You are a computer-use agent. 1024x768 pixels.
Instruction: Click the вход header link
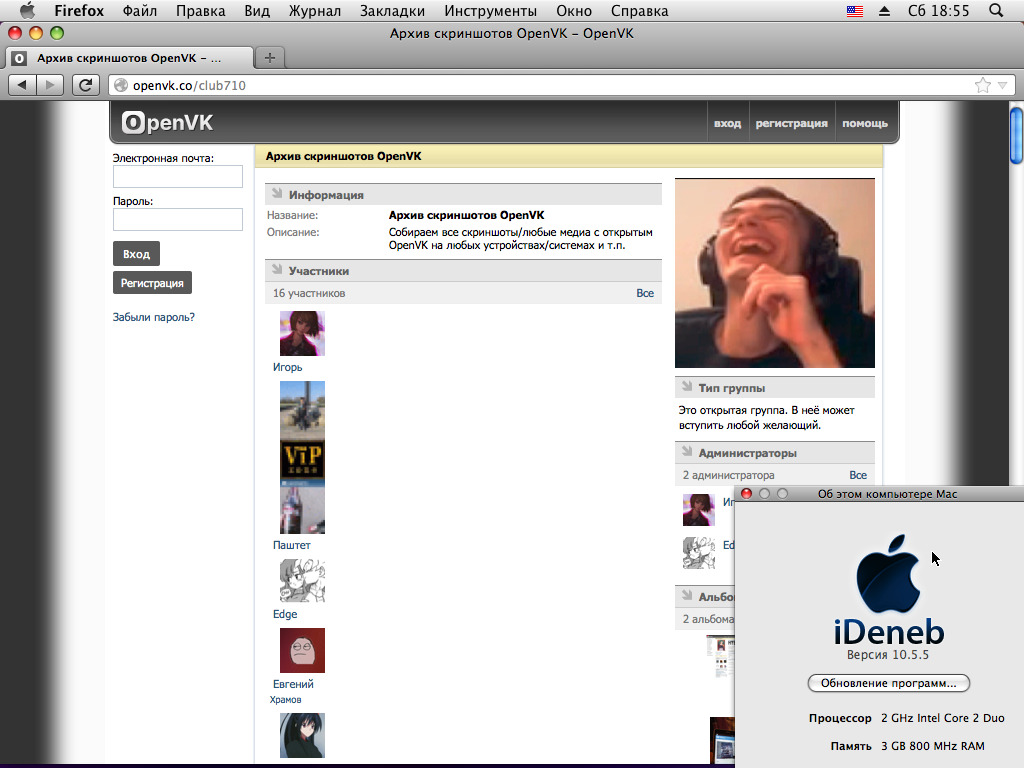(x=727, y=123)
